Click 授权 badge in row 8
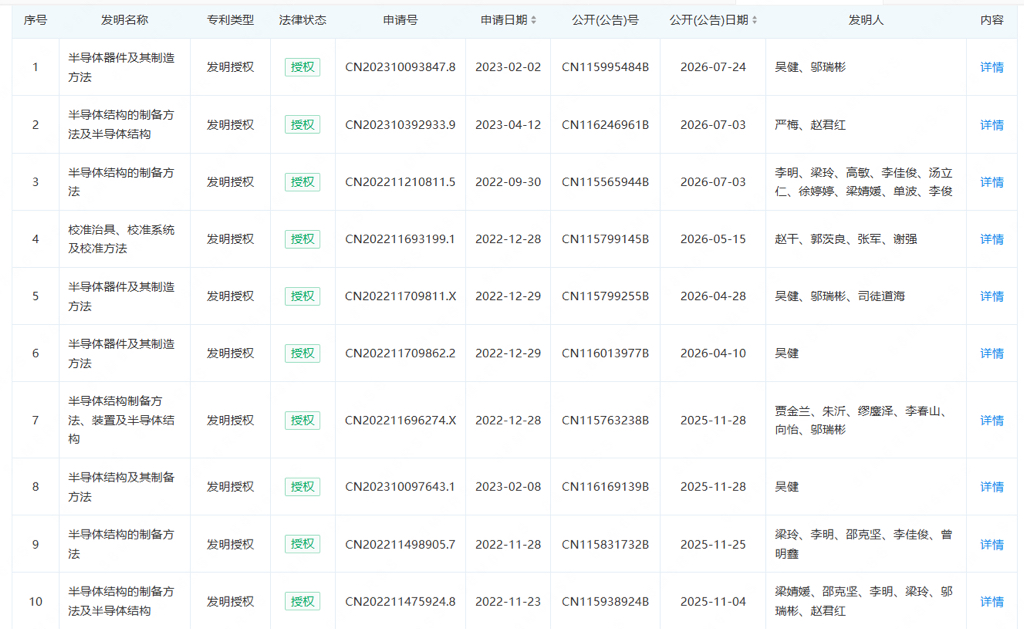This screenshot has height=629, width=1024. [302, 487]
